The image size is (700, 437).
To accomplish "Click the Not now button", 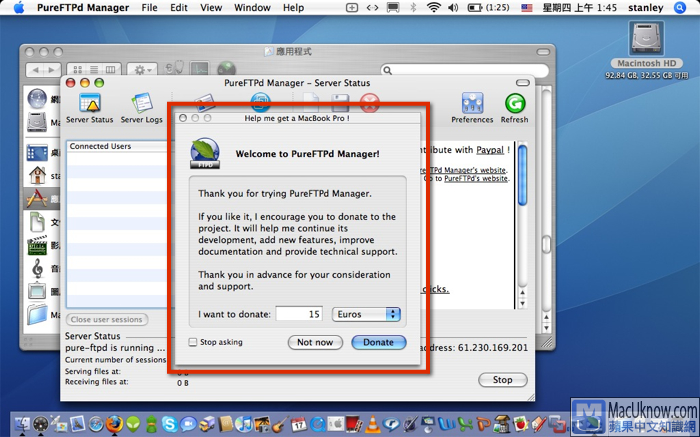I will click(x=315, y=342).
